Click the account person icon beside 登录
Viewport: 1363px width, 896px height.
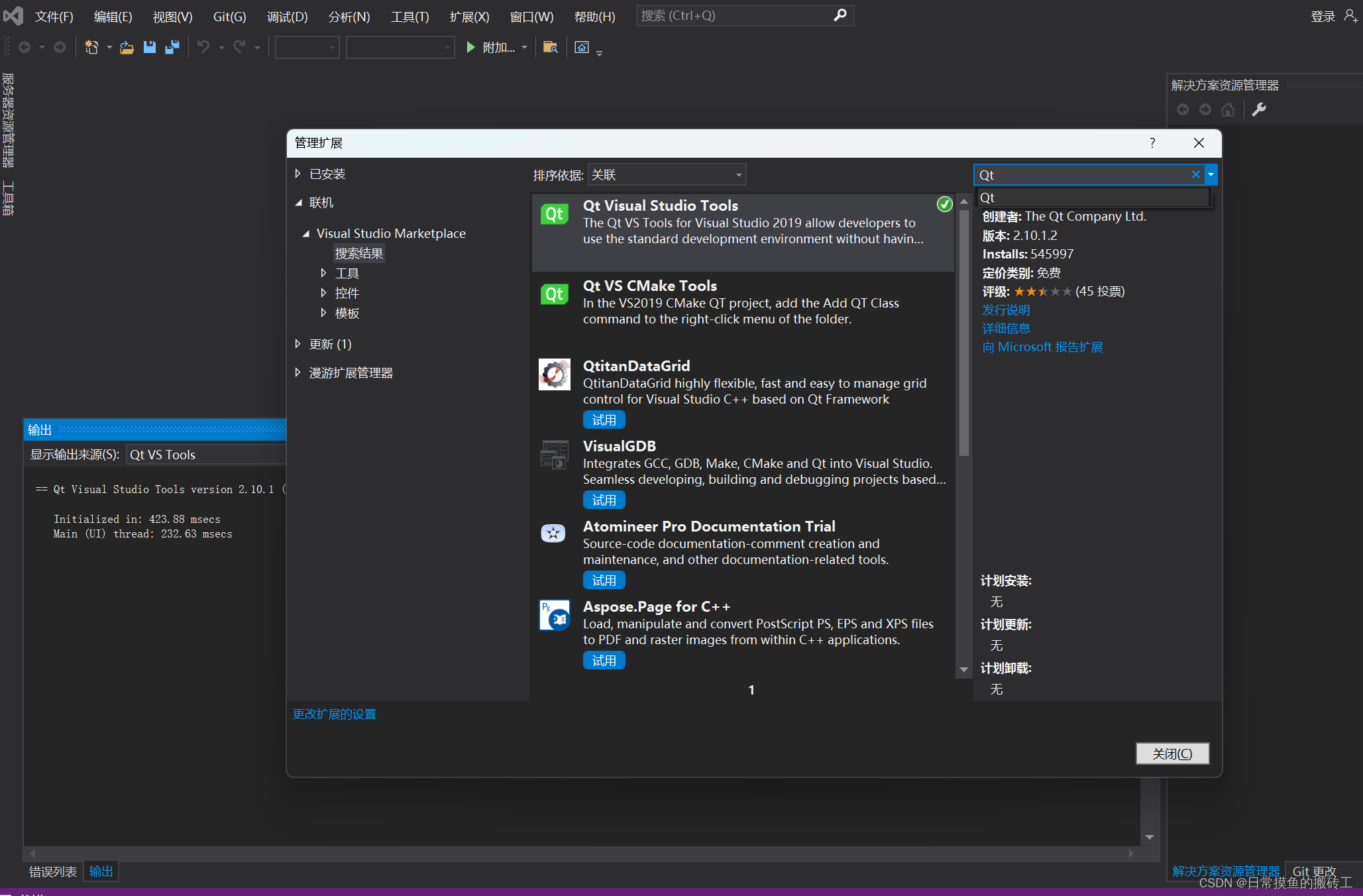(x=1351, y=16)
